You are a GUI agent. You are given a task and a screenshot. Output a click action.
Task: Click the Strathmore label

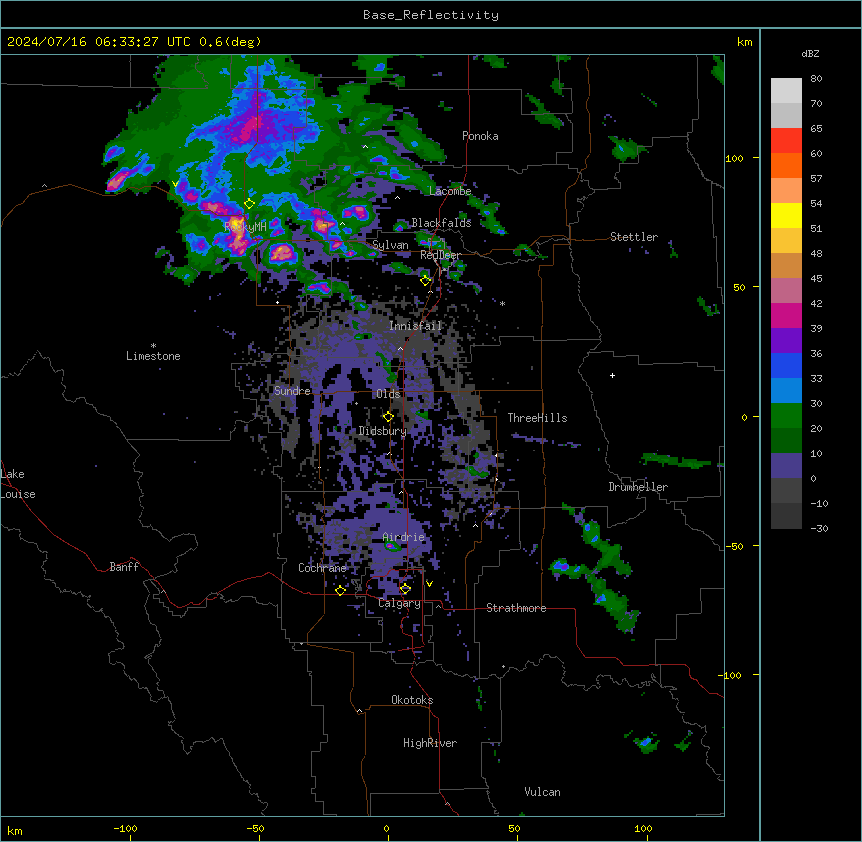[x=516, y=608]
